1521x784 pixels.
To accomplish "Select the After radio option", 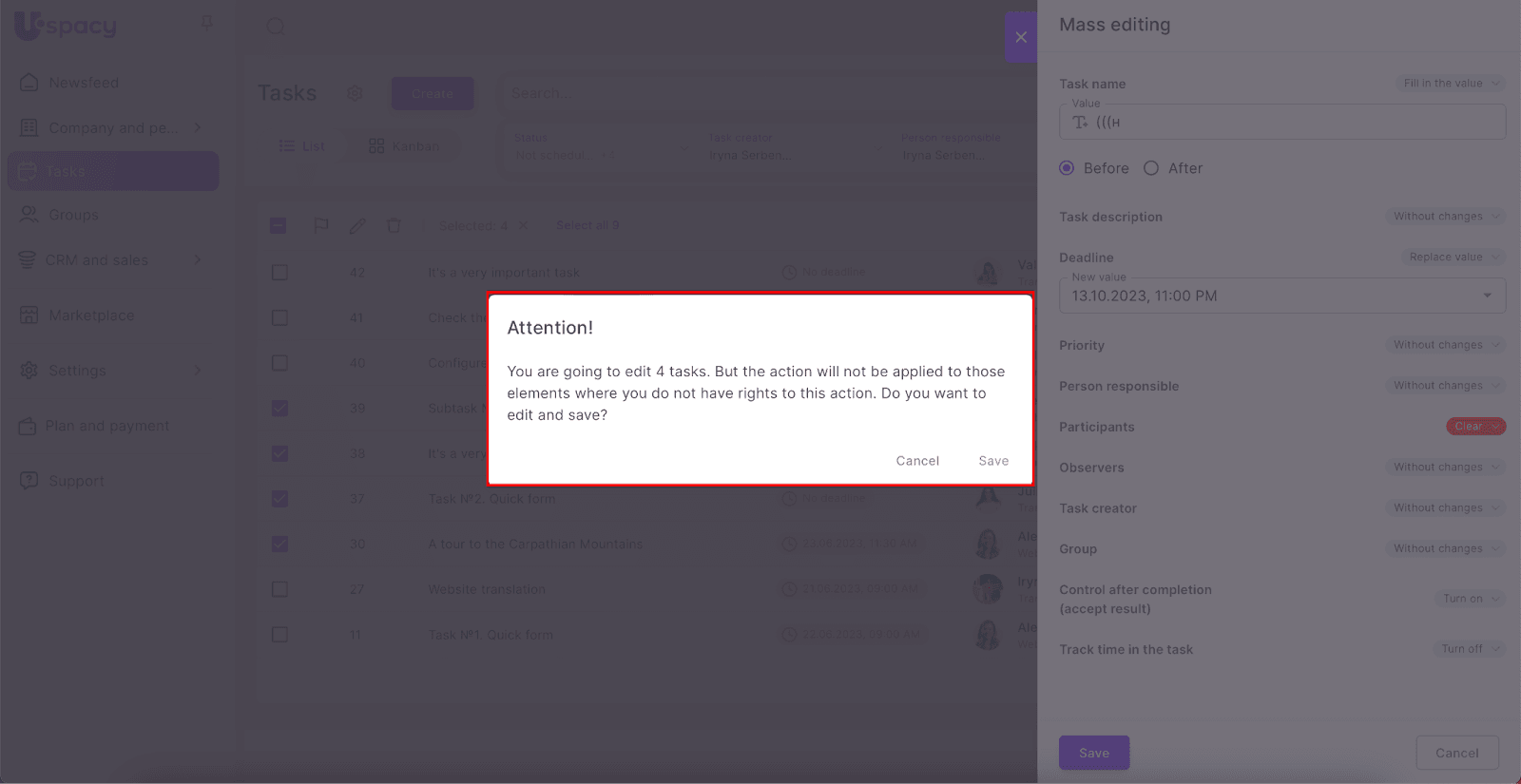I will tap(1151, 168).
